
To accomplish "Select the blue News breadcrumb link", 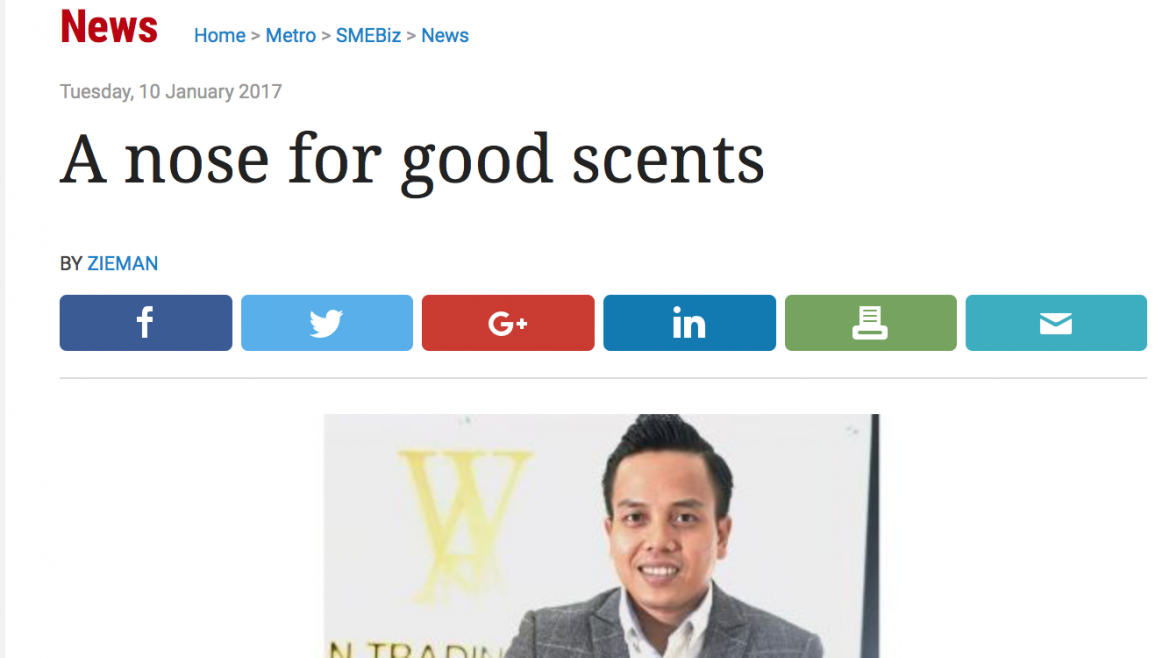I will [x=445, y=36].
